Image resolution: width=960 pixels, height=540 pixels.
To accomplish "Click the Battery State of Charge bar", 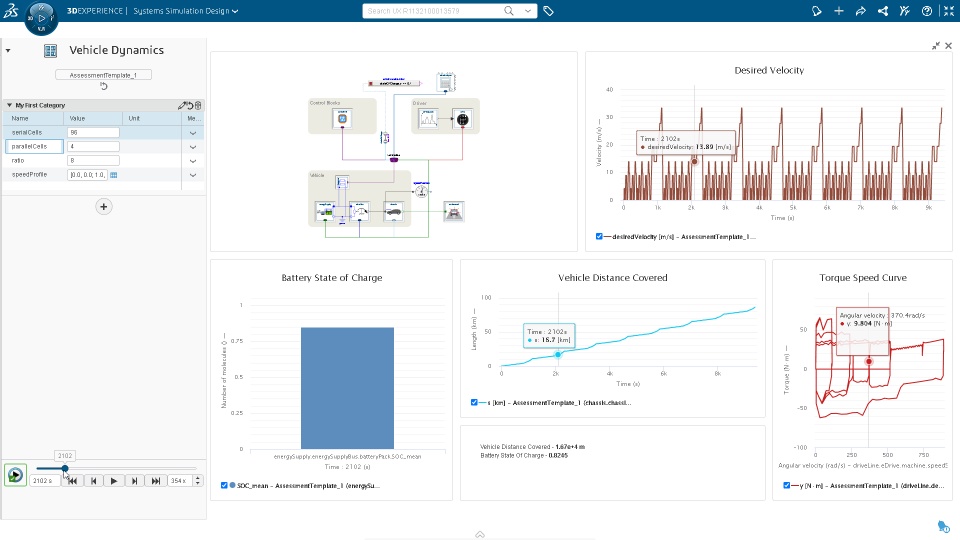I will pyautogui.click(x=347, y=388).
